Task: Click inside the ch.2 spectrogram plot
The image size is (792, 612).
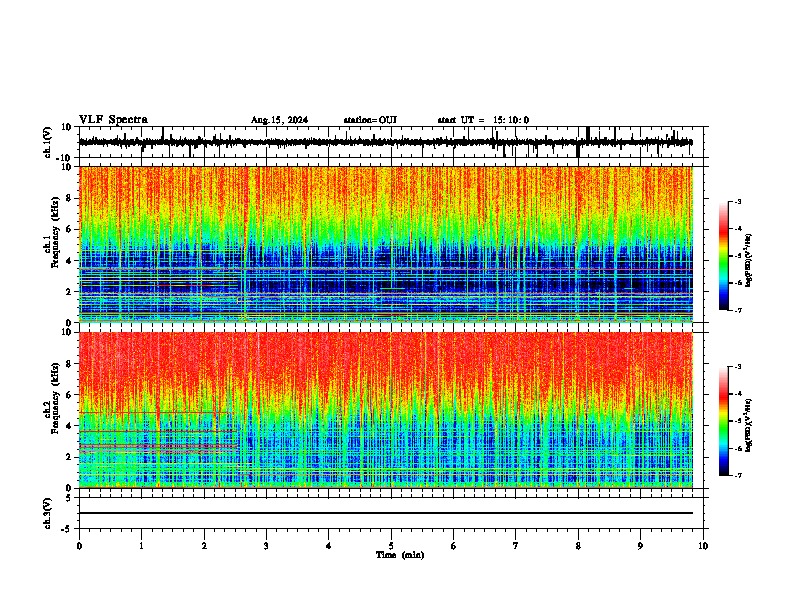Action: coord(385,410)
